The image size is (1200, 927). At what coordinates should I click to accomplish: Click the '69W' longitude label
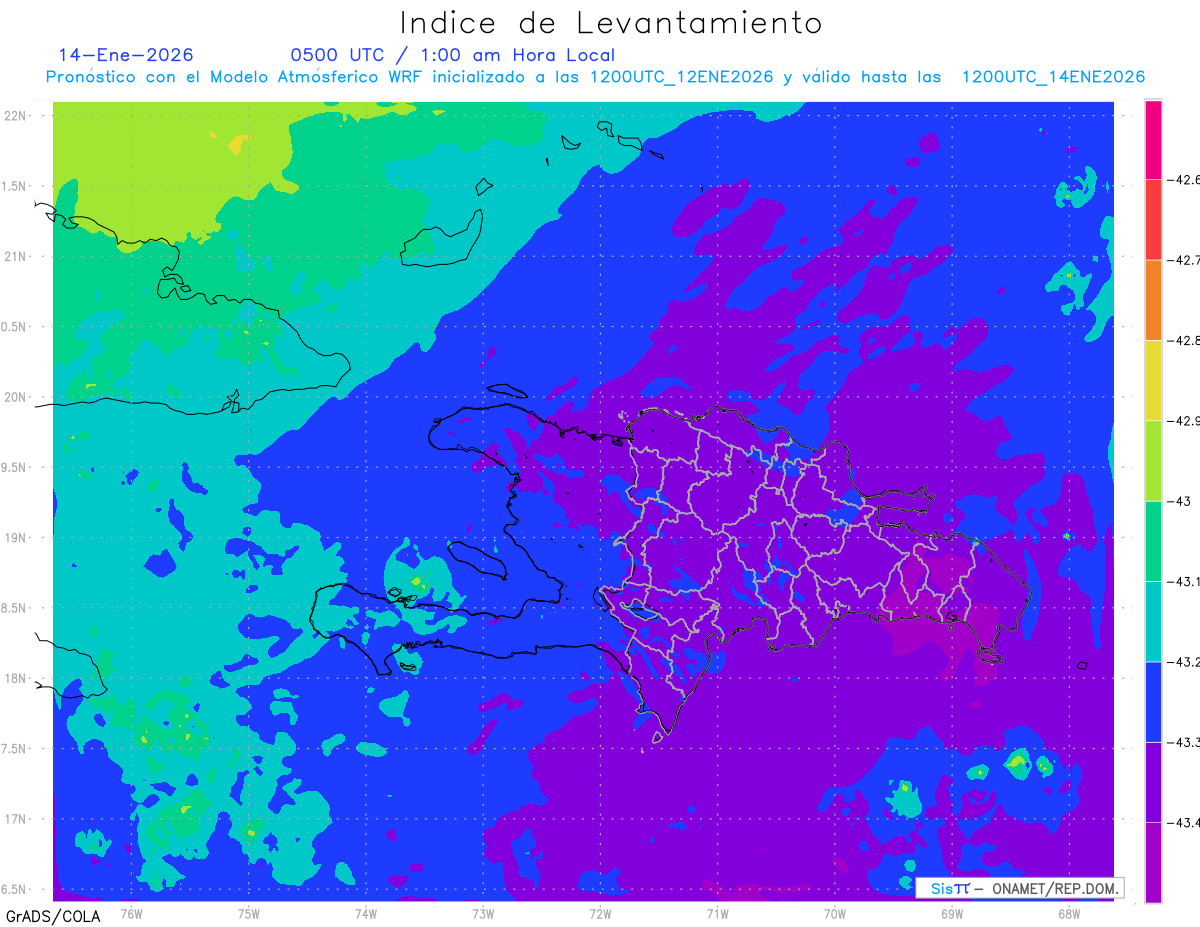point(952,912)
